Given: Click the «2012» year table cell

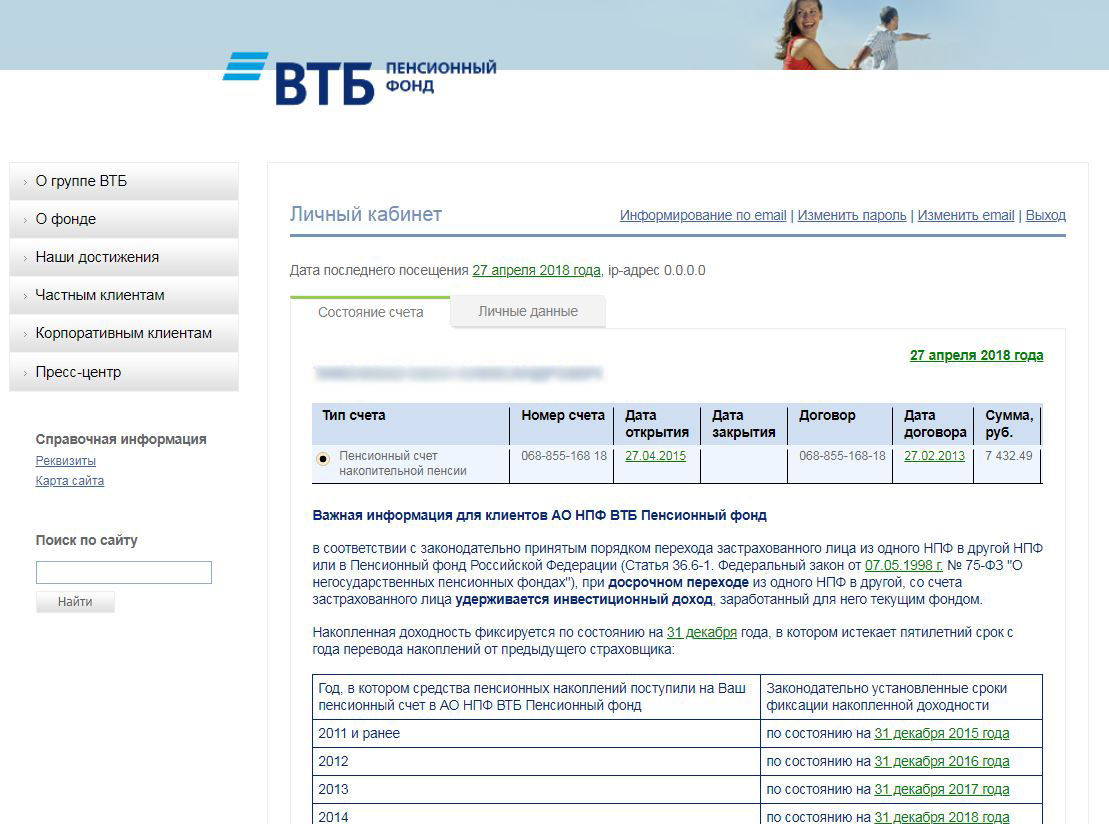Looking at the screenshot, I should (536, 762).
